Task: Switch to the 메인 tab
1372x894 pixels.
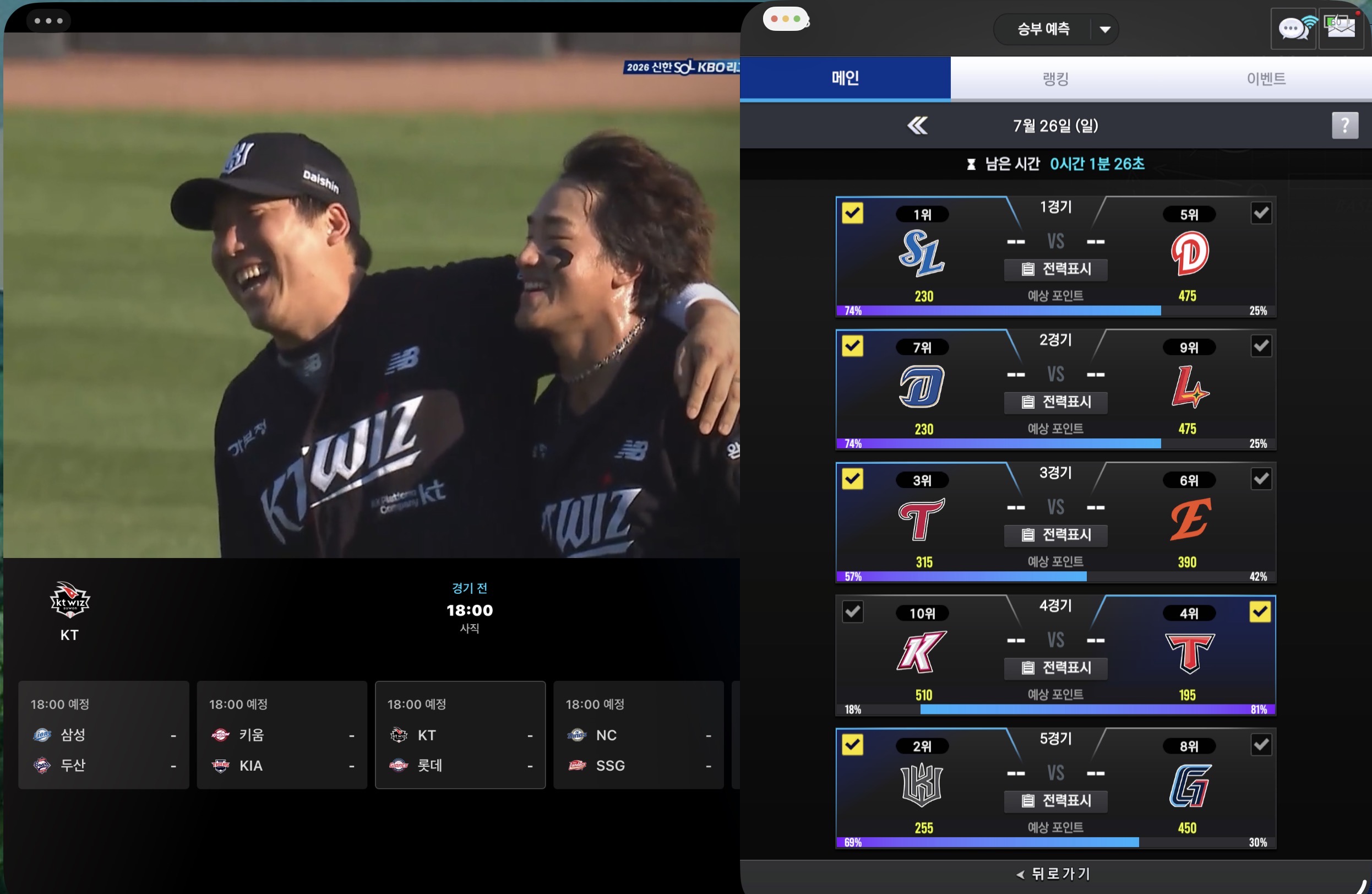Action: coord(845,78)
